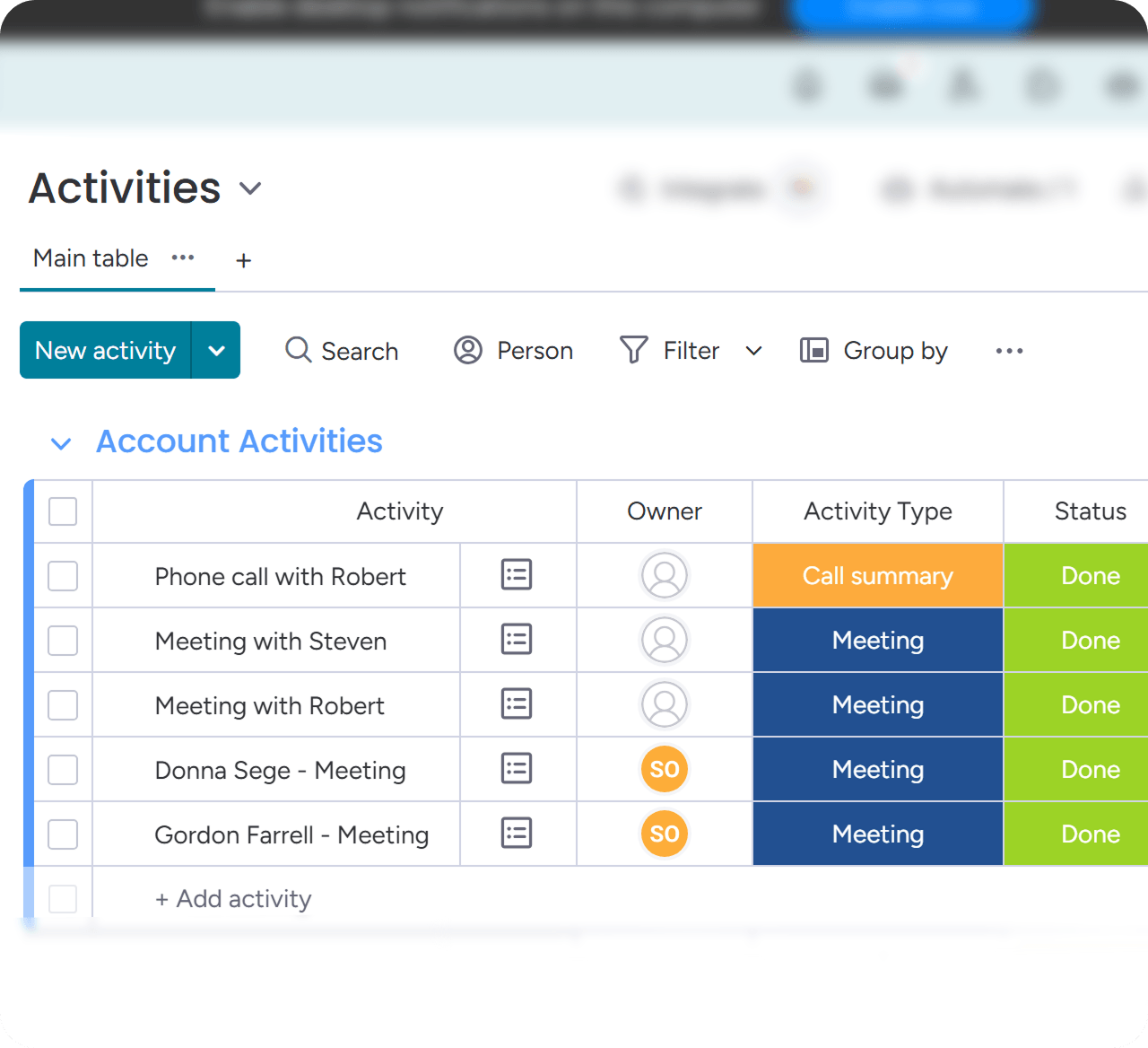
Task: Change Call summary activity type label
Action: click(x=878, y=575)
